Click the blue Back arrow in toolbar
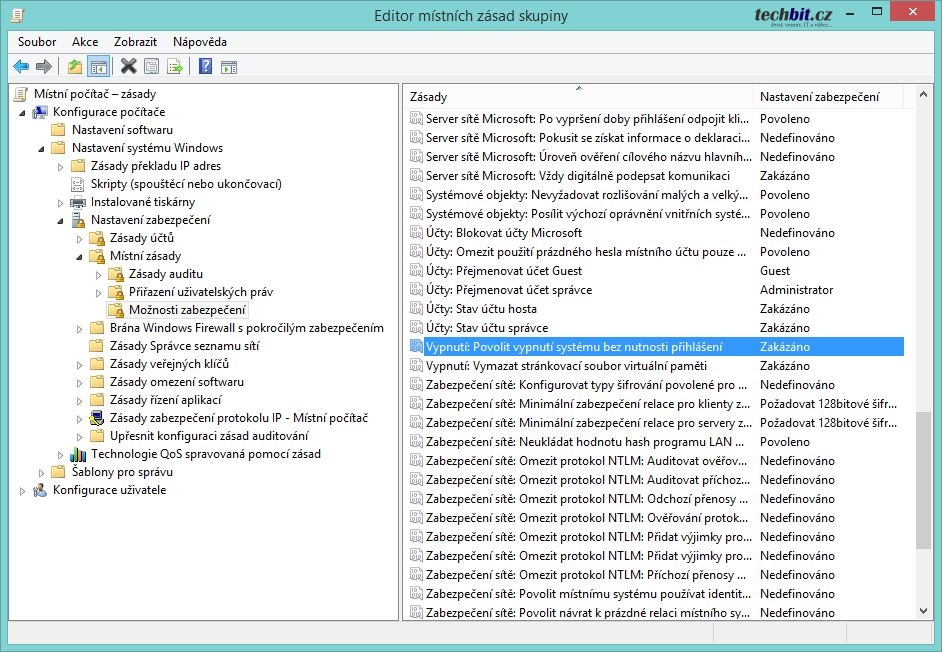 coord(21,67)
